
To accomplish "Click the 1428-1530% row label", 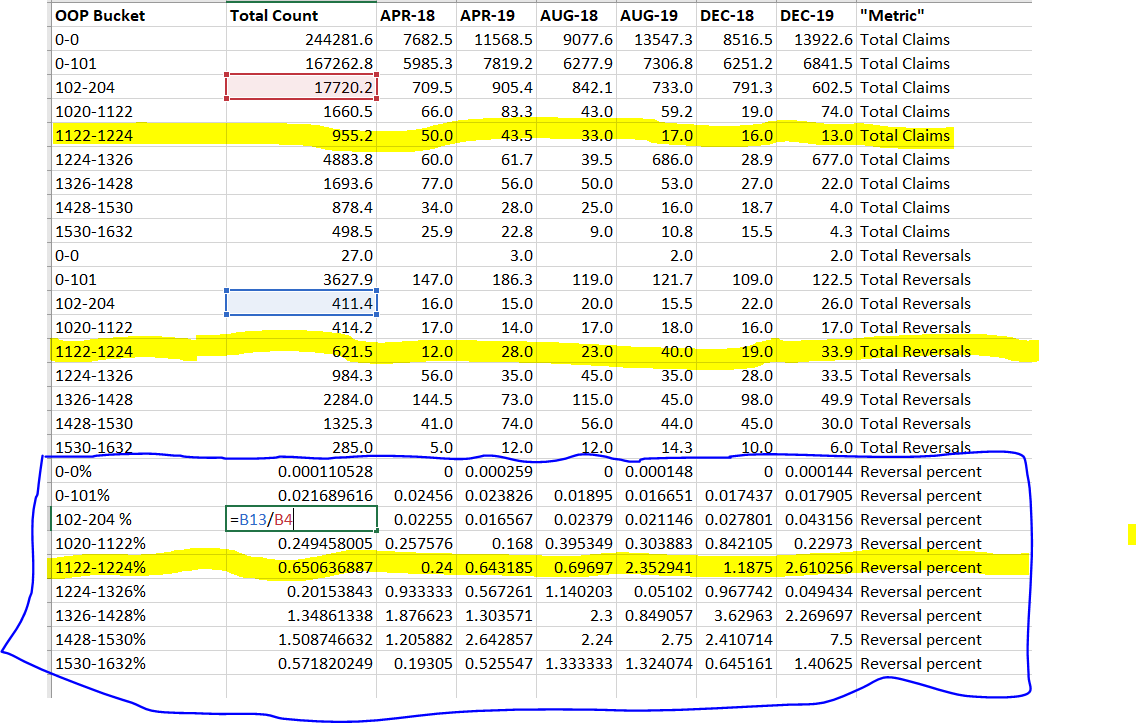I will 139,639.
